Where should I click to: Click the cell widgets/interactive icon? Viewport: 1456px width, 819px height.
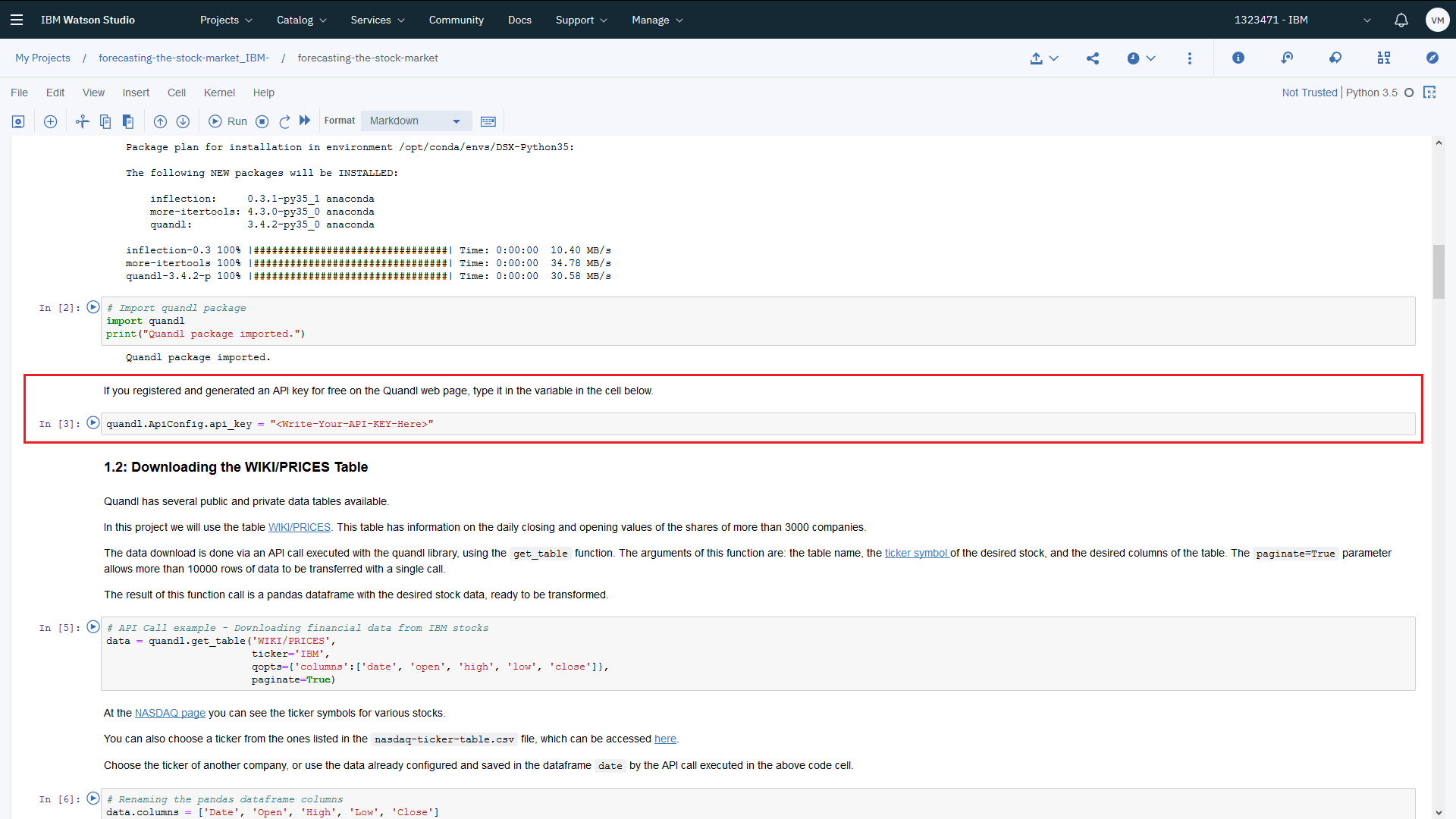tap(489, 120)
